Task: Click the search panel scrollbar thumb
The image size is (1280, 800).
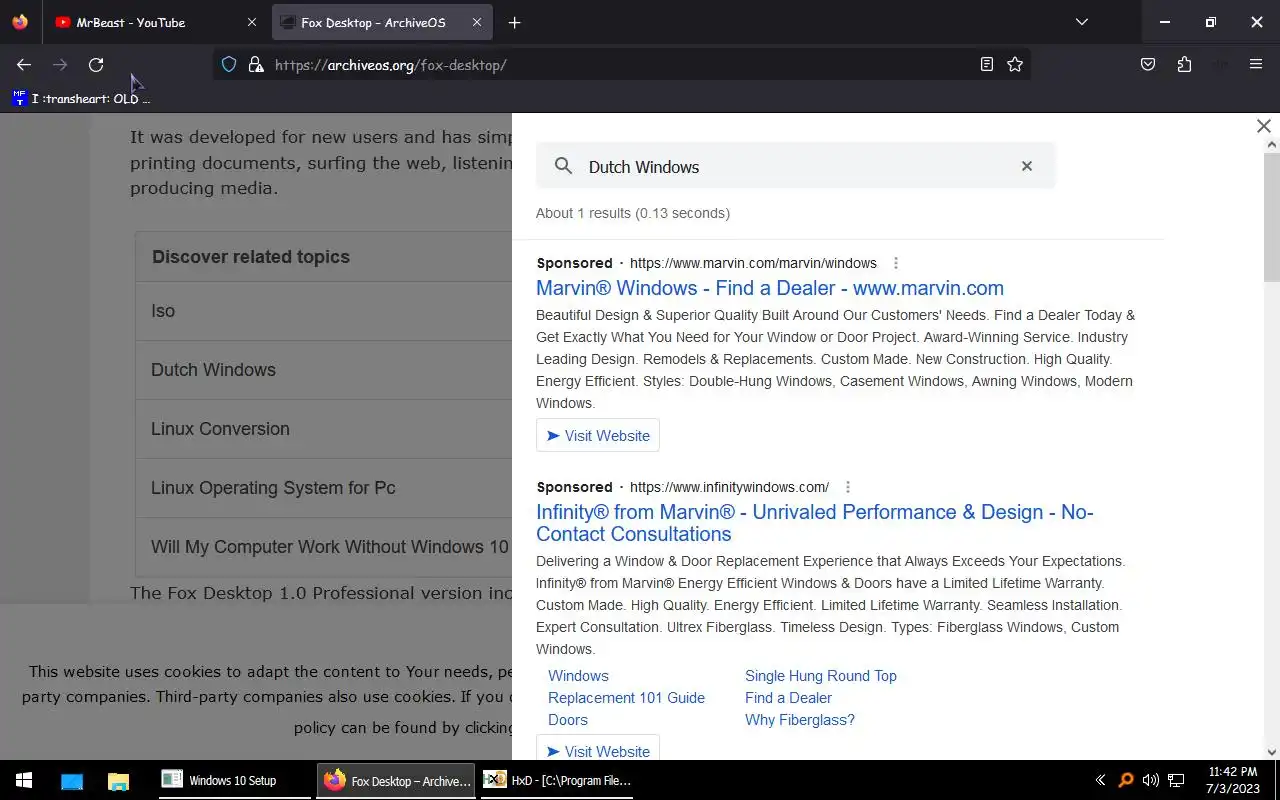Action: tap(1272, 217)
